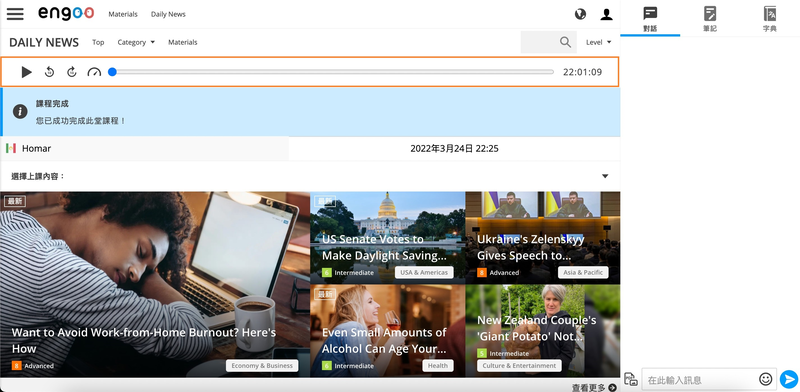Click the Asia & Pacific tag
Viewport: 800px width, 392px height.
click(x=583, y=272)
